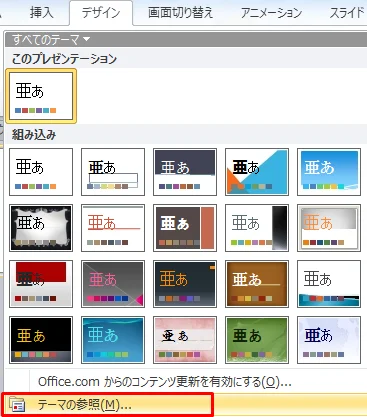Viewport: 367px width, 417px height.
Task: Apply the black torn-paper frame theme
Action: click(x=41, y=228)
